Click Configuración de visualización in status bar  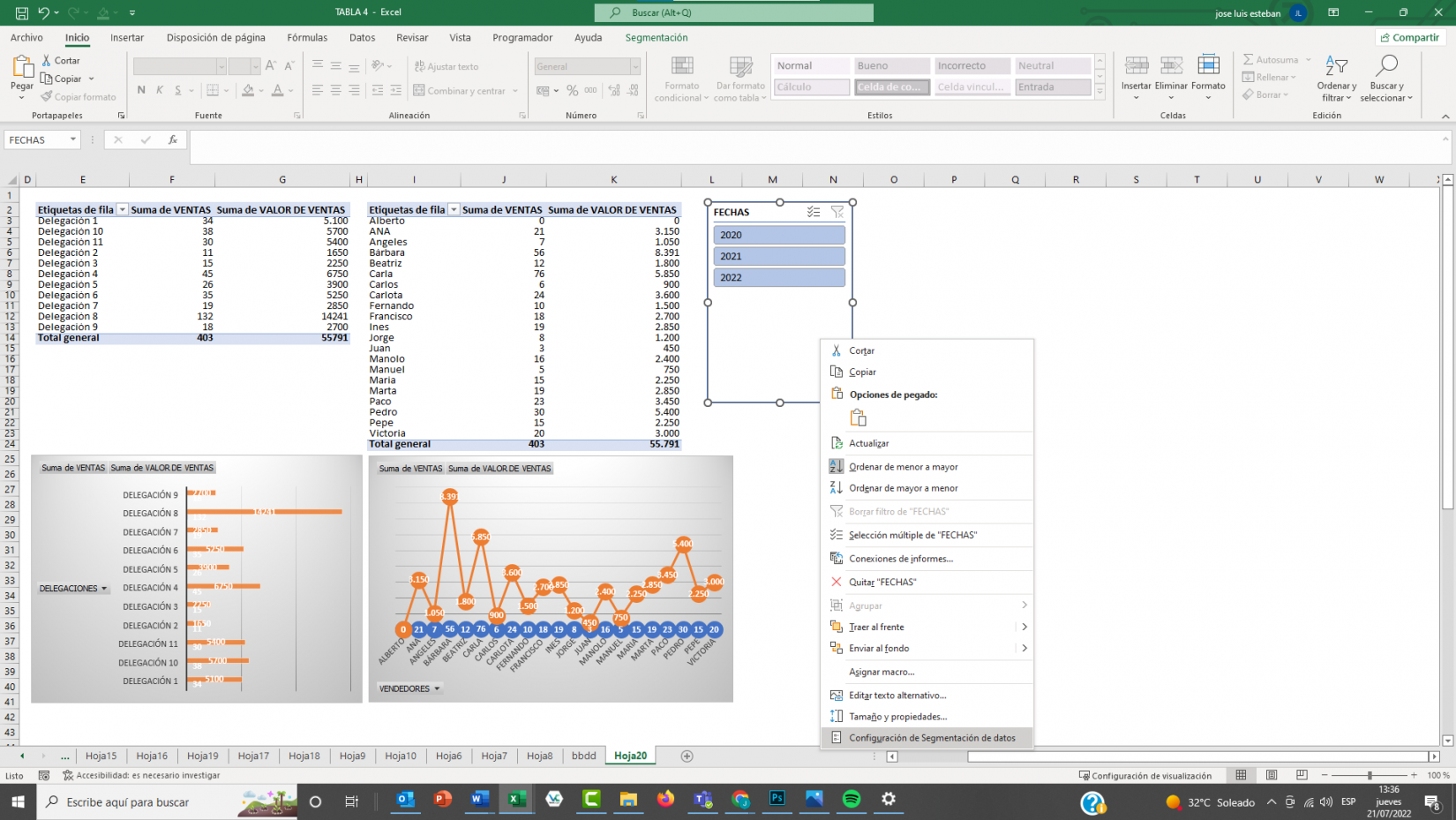1145,775
